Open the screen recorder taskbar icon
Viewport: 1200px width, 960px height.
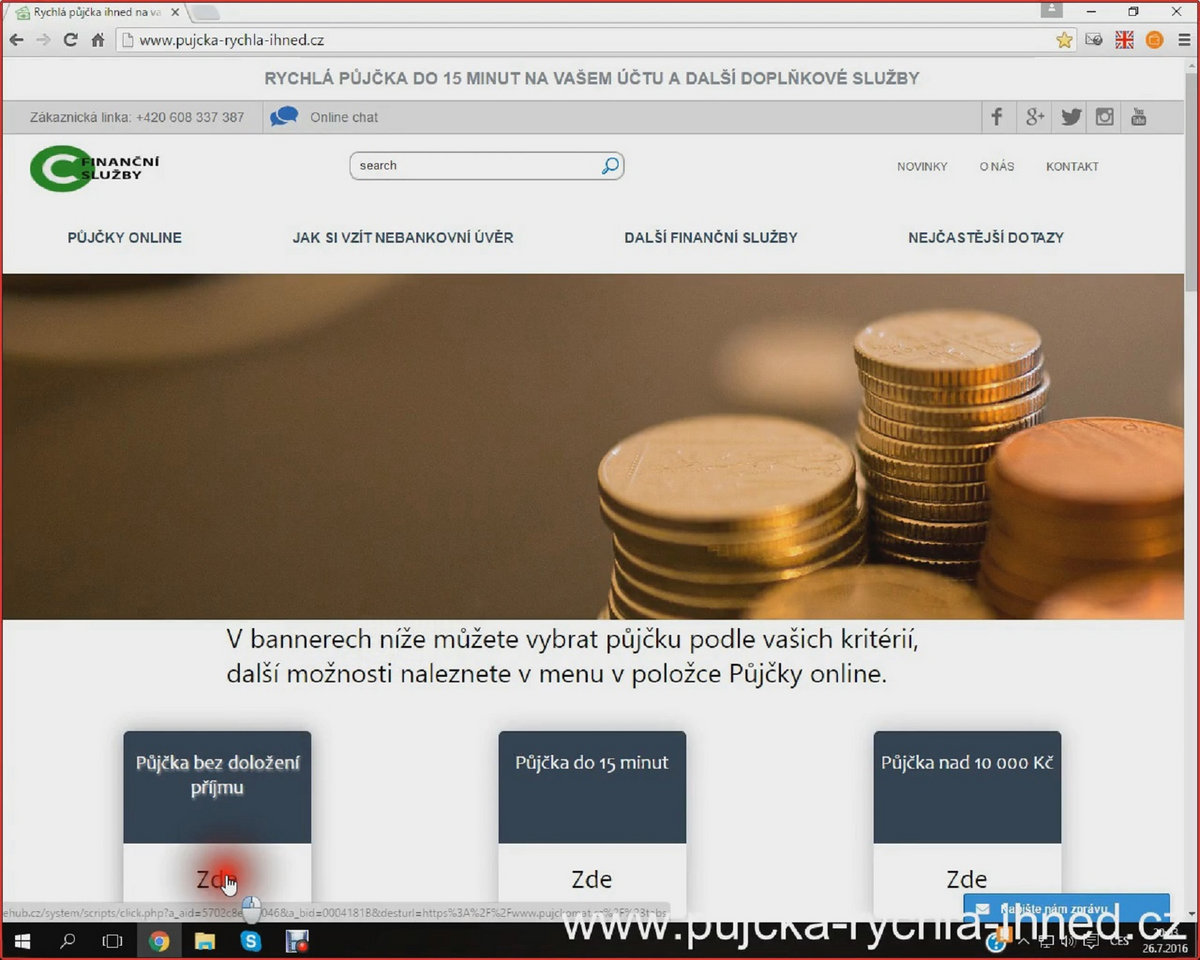296,941
